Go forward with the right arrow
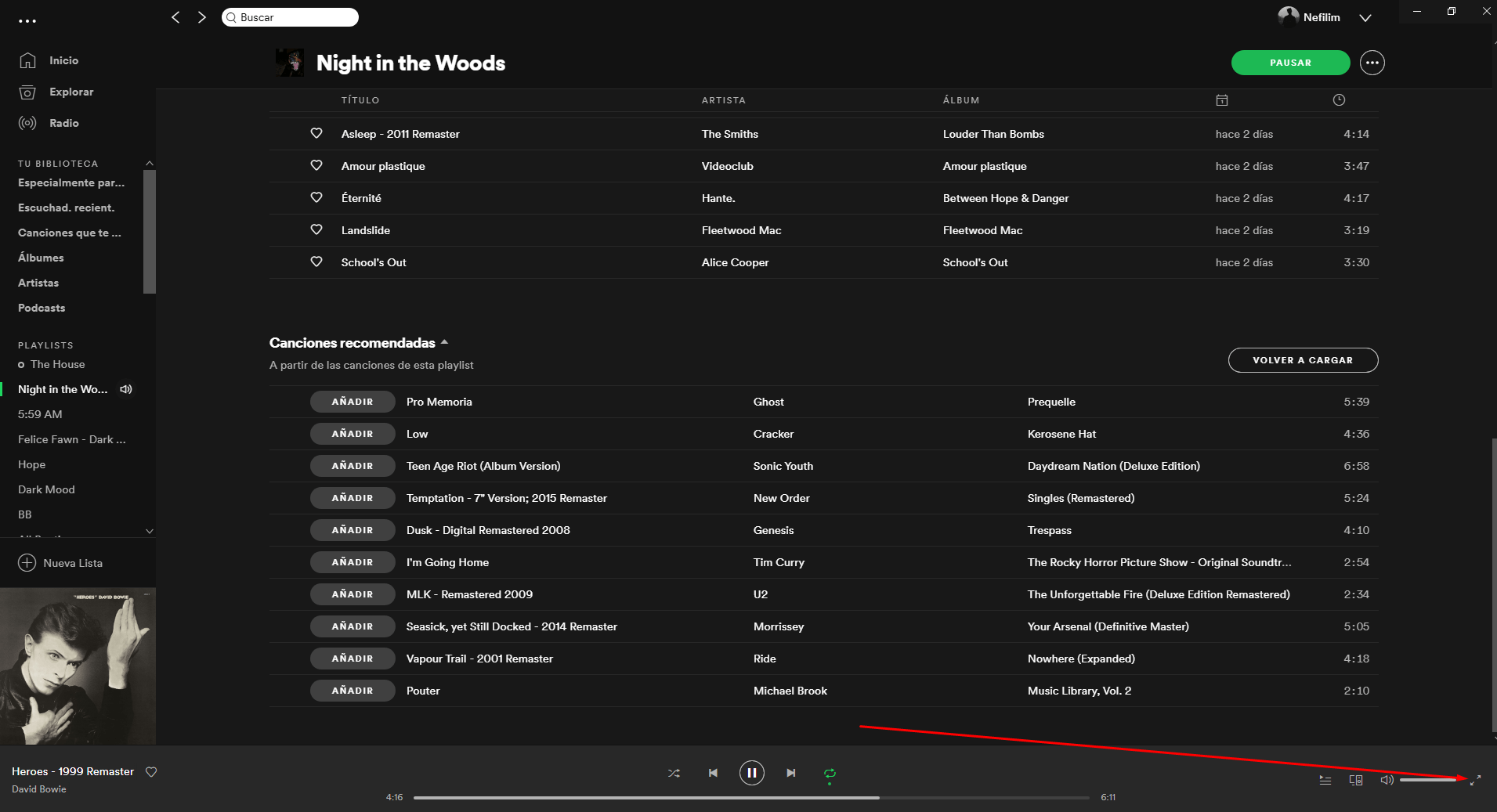1497x812 pixels. tap(202, 17)
